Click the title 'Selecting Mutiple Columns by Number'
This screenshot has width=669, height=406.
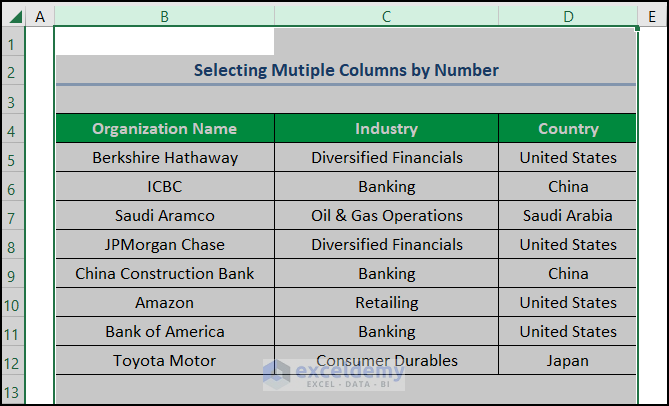[346, 71]
